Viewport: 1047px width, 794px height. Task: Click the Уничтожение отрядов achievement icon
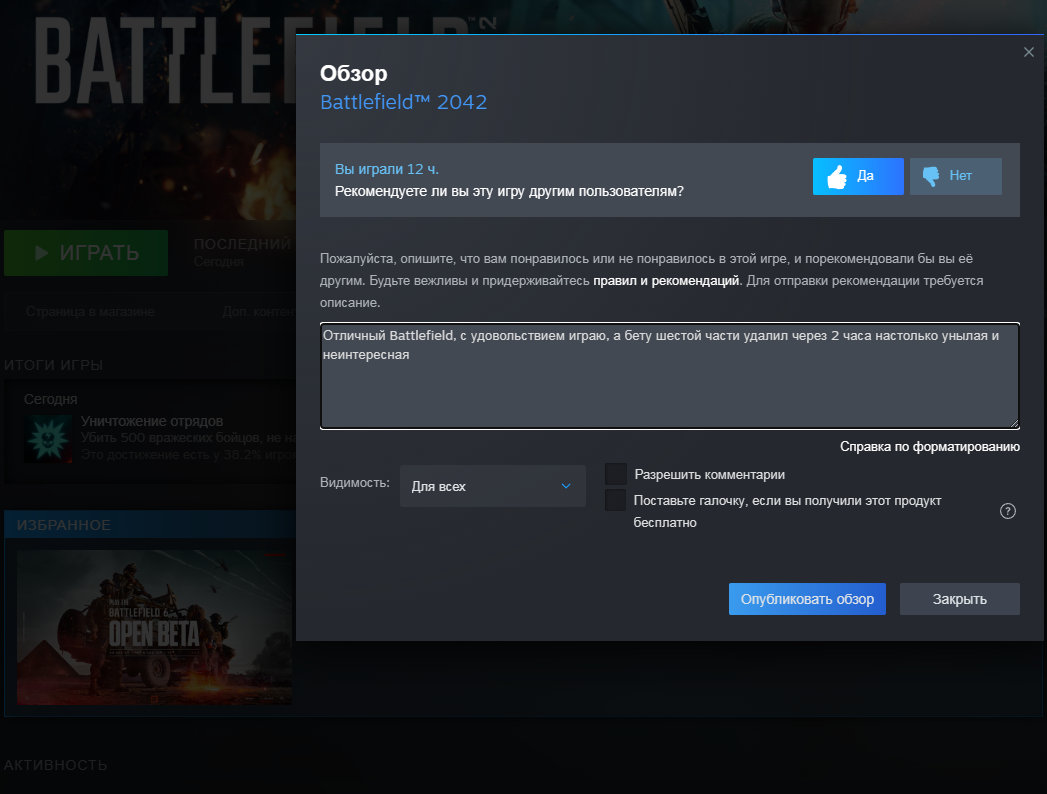click(x=48, y=439)
